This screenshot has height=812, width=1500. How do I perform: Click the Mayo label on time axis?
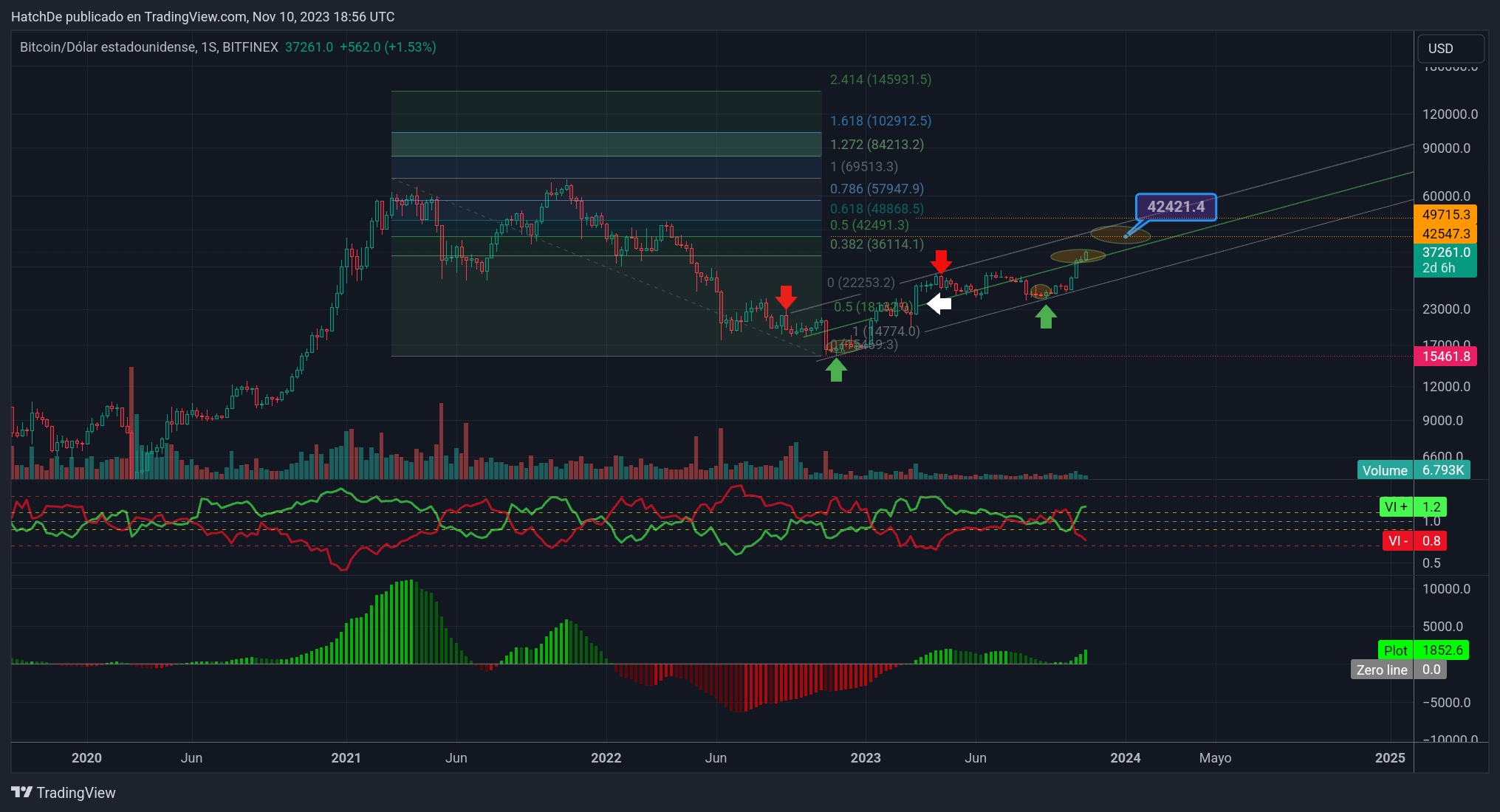(x=1215, y=757)
